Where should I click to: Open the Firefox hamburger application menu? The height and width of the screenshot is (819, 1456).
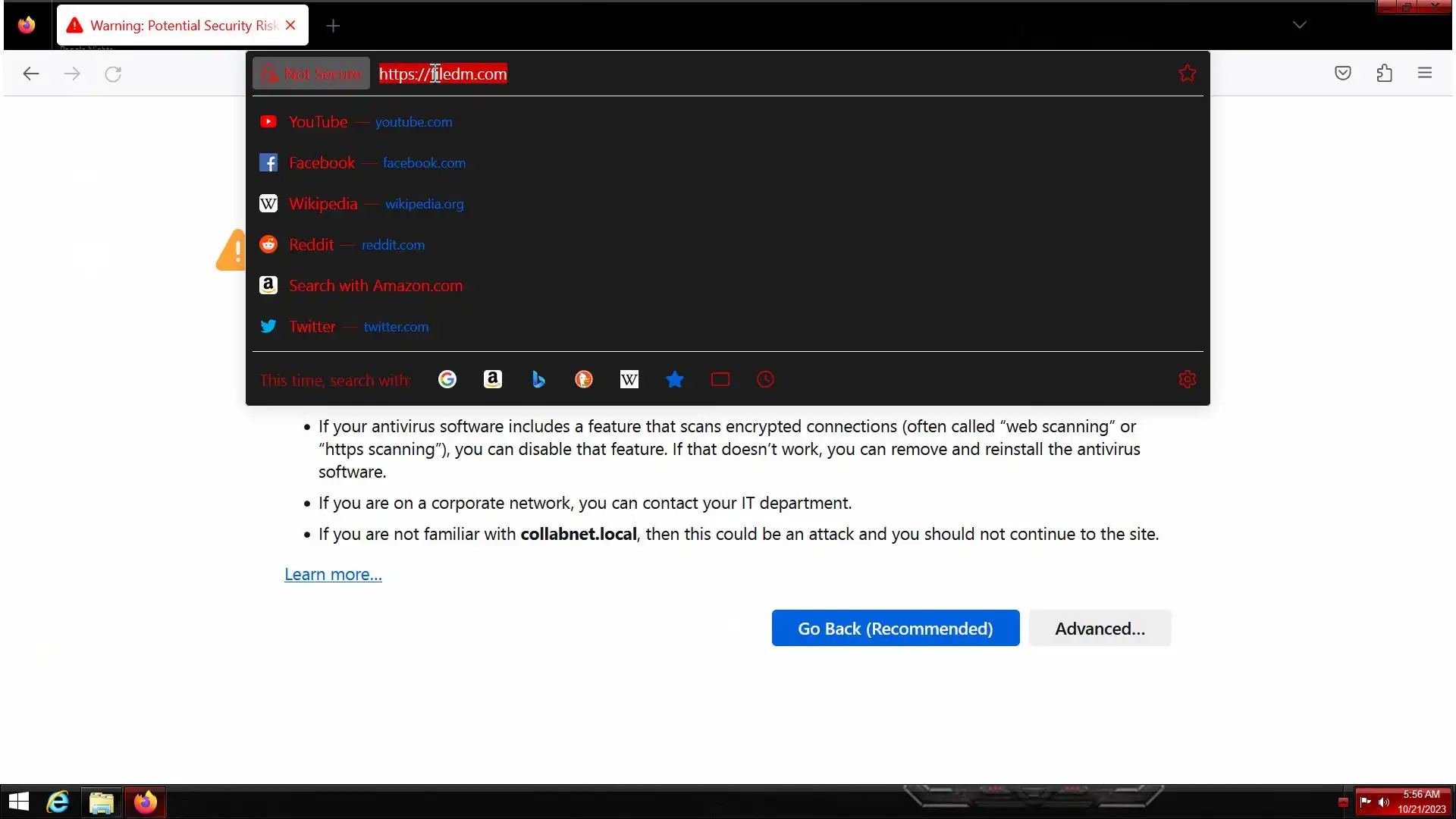(1424, 74)
